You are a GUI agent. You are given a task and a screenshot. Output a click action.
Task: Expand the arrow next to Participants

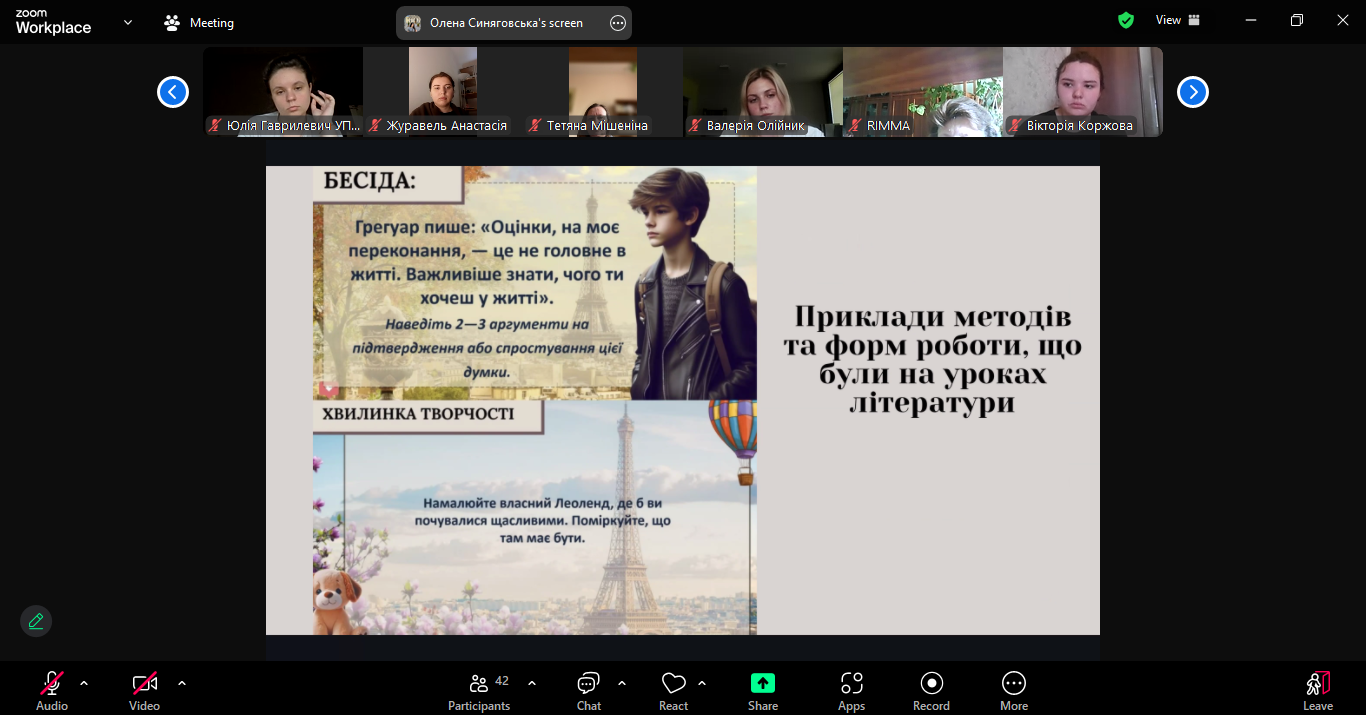[532, 683]
